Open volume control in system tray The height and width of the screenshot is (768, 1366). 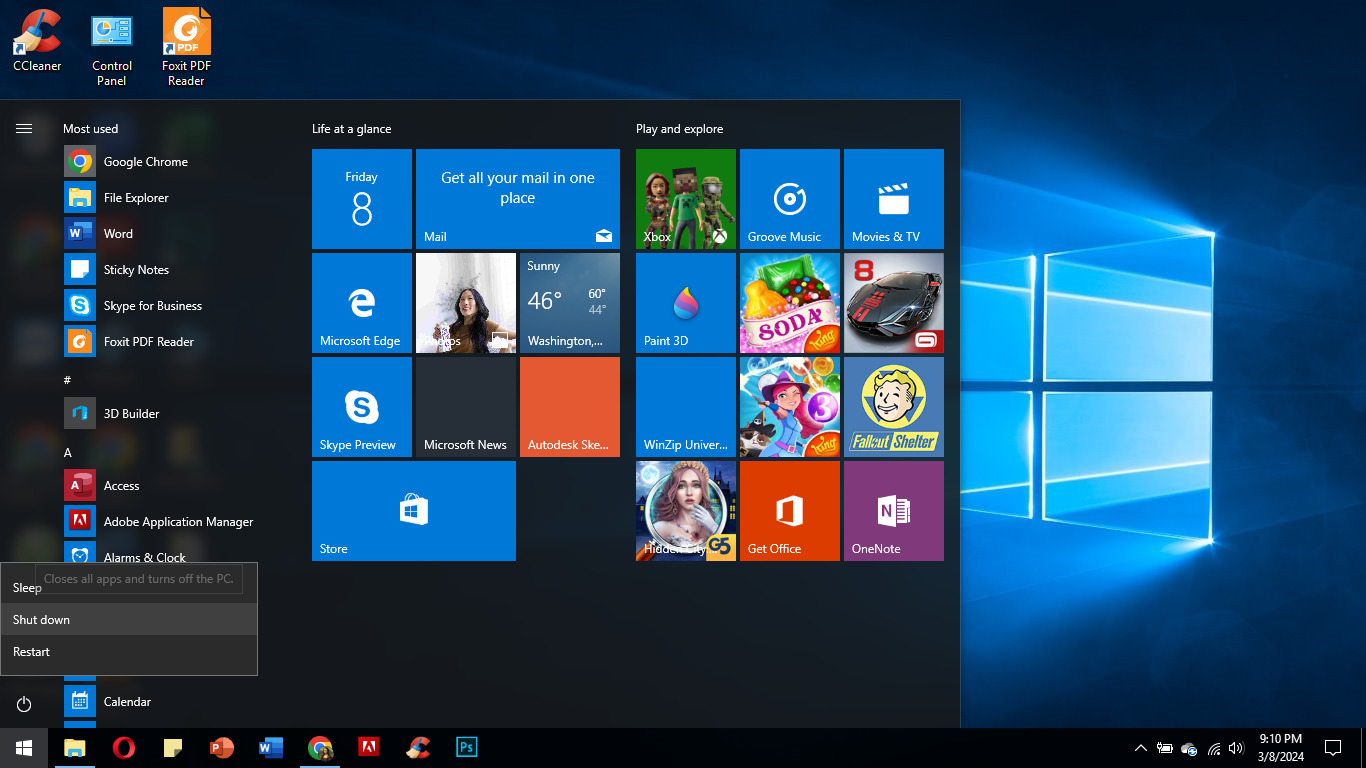pos(1236,748)
